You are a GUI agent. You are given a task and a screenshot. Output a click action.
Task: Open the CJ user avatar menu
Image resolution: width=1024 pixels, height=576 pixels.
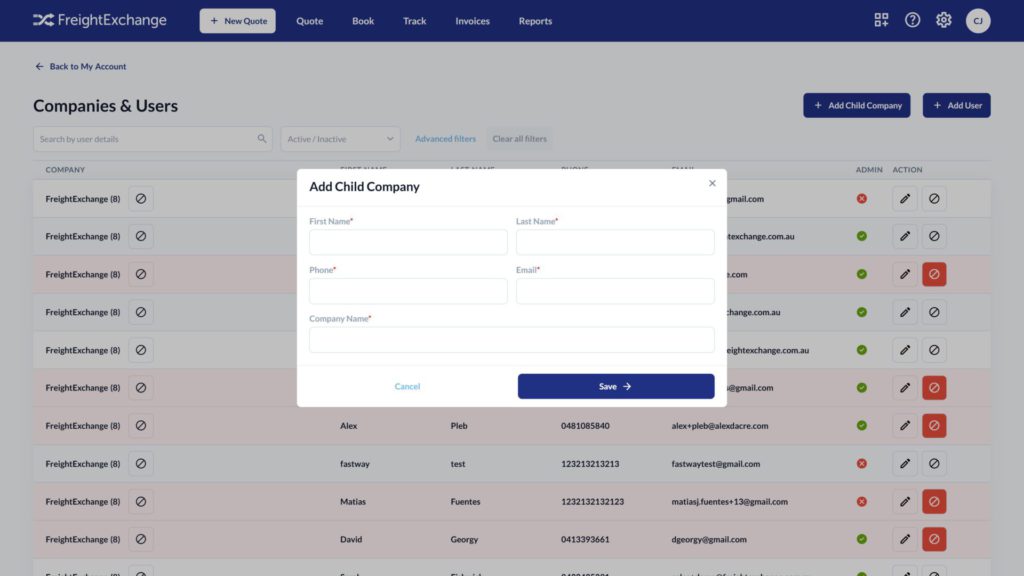pyautogui.click(x=978, y=21)
